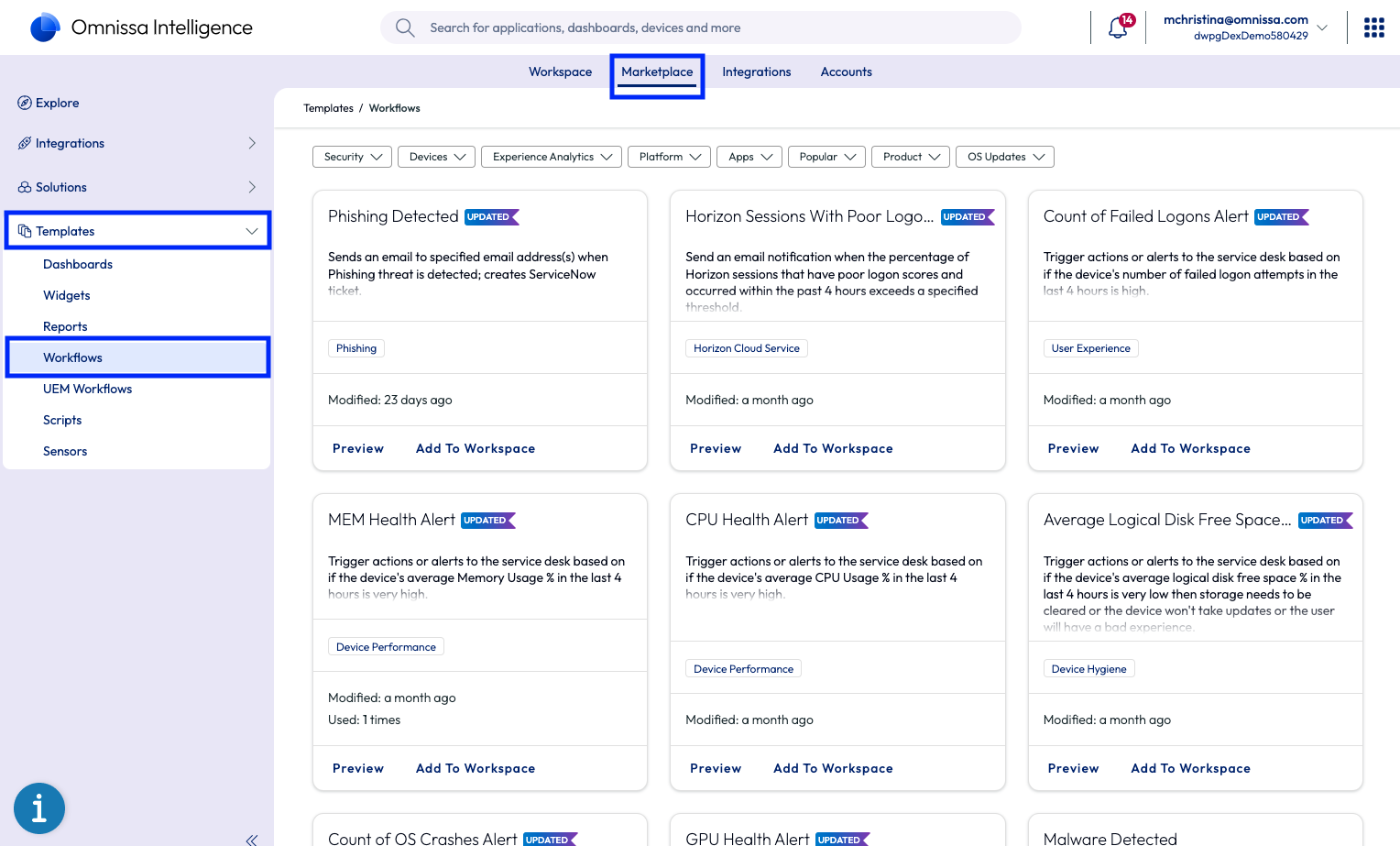
Task: Expand the Integrations sidebar section
Action: (252, 143)
